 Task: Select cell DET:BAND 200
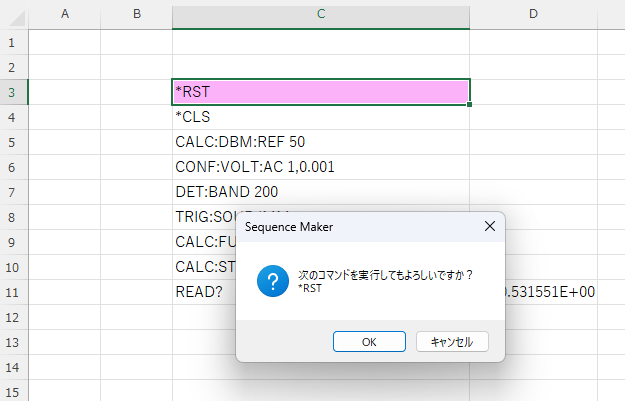pyautogui.click(x=321, y=192)
